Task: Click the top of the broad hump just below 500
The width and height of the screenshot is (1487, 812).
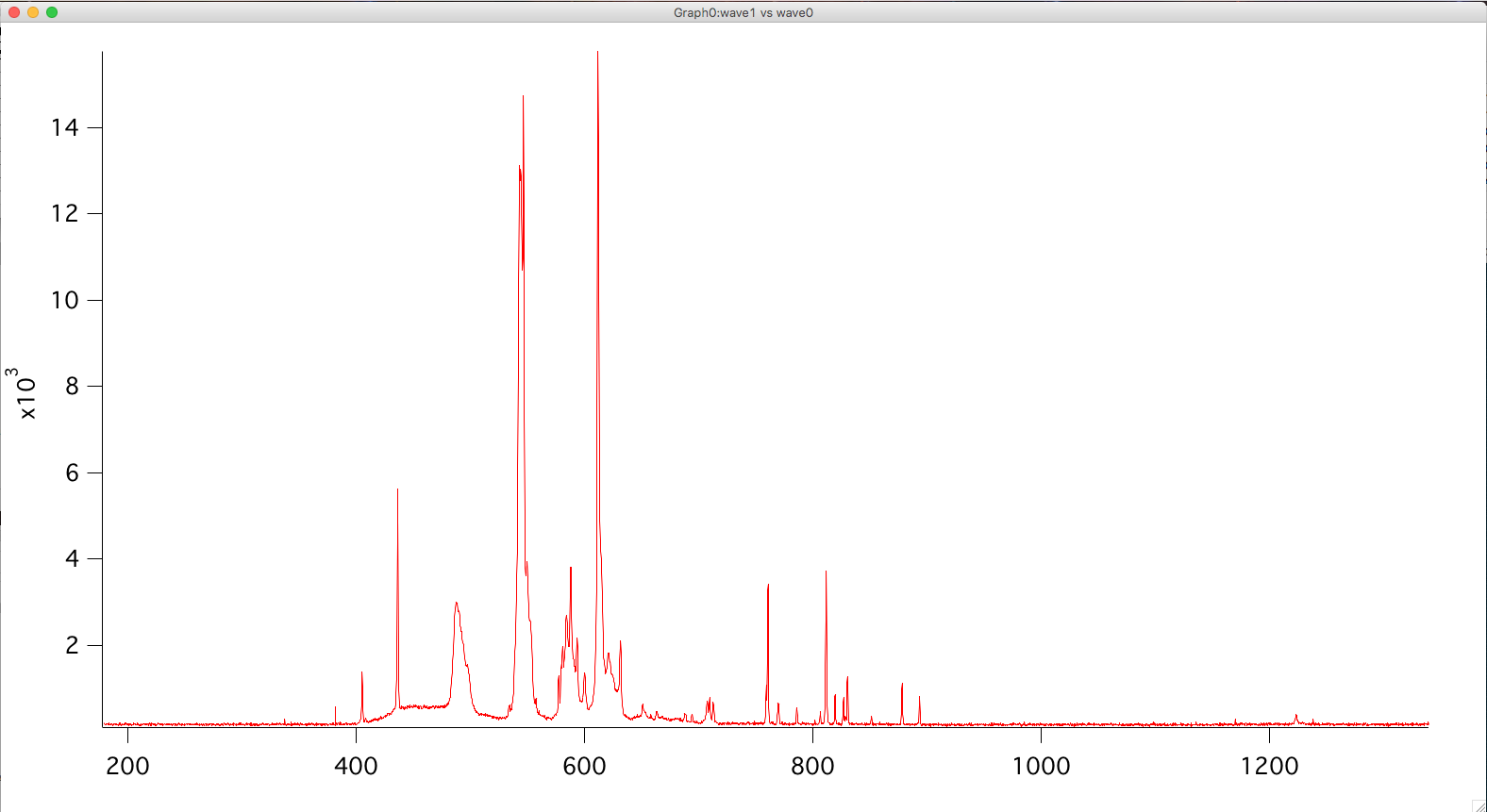Action: (457, 604)
